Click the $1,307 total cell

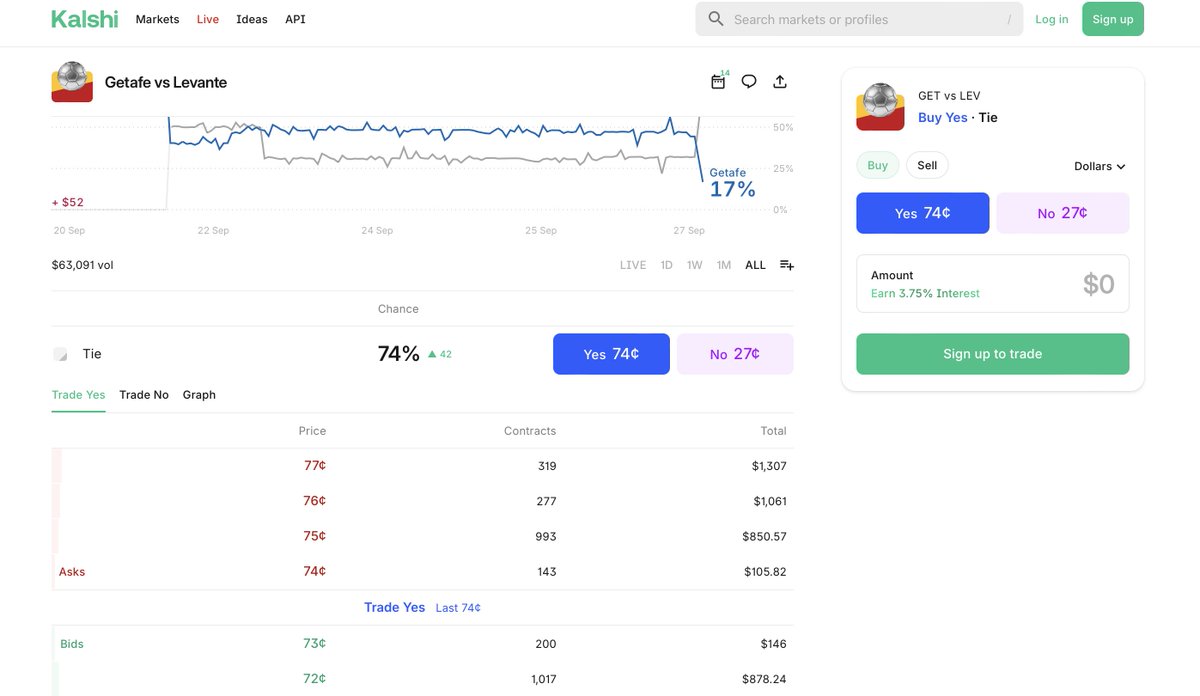coord(770,466)
